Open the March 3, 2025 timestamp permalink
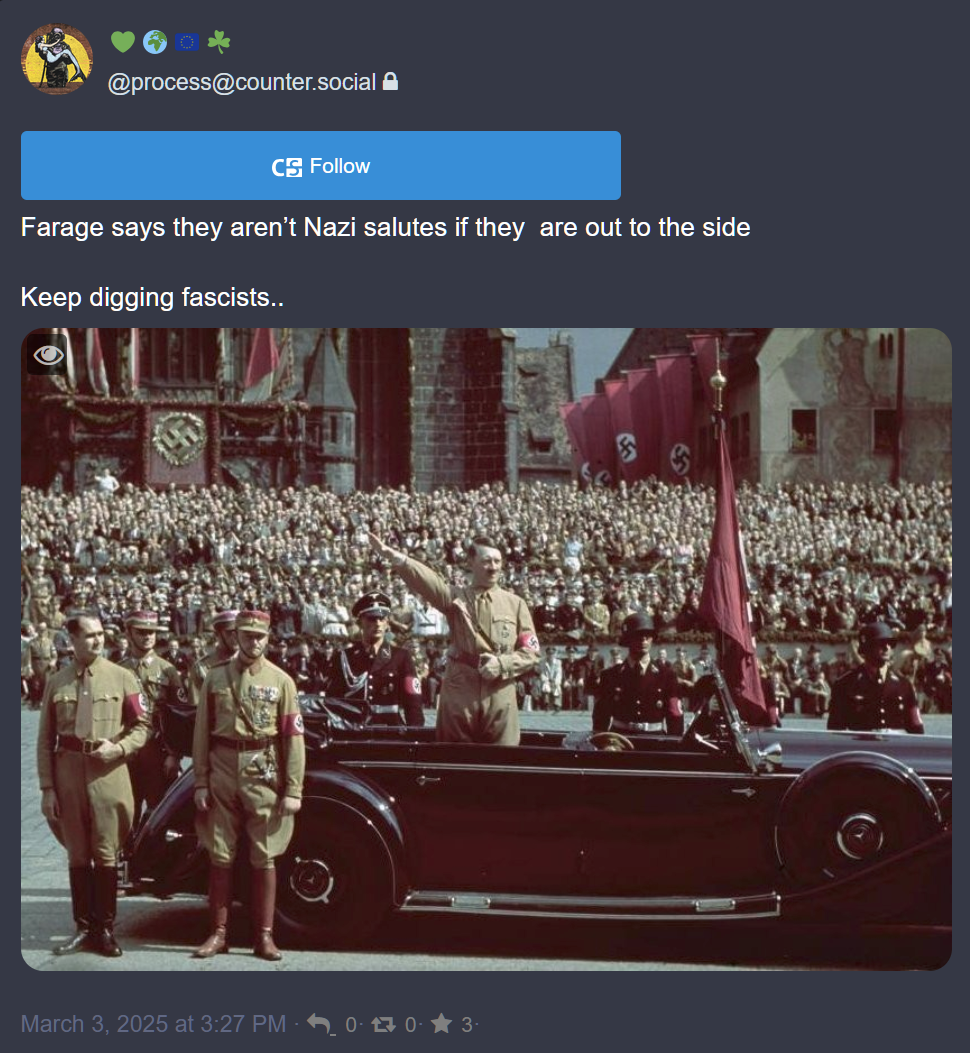The height and width of the screenshot is (1053, 970). coord(153,1024)
